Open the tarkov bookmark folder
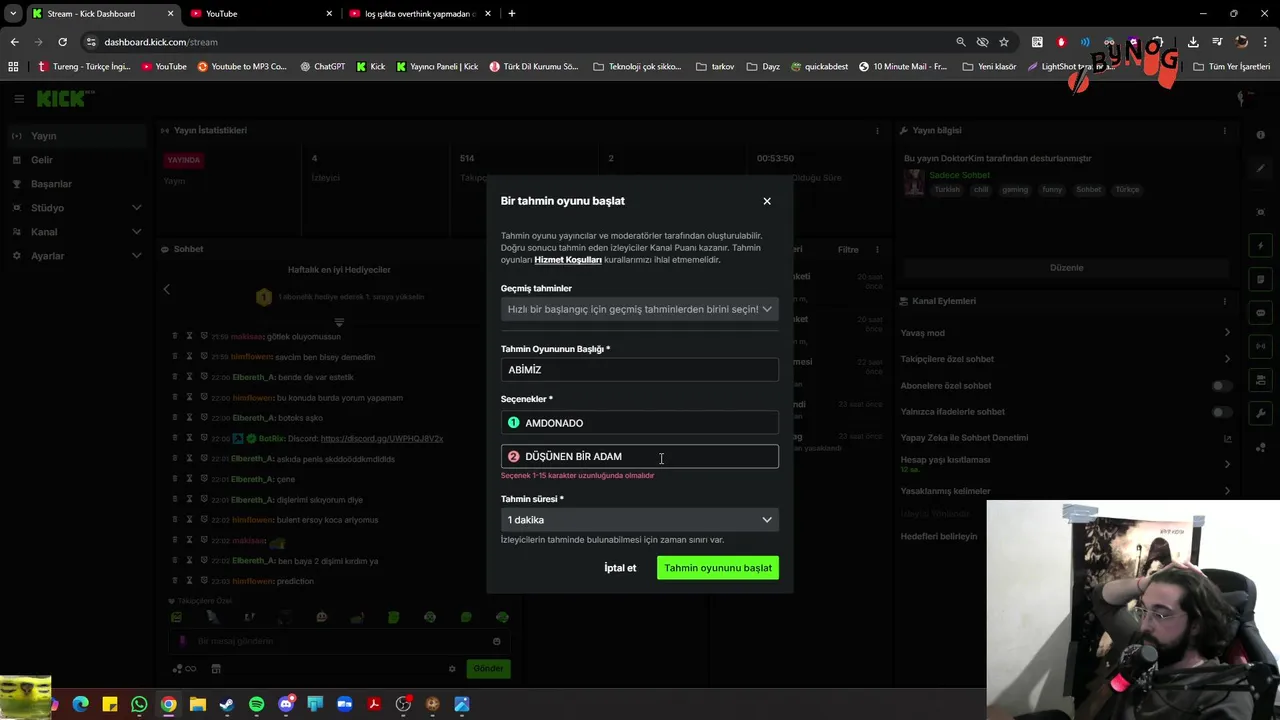1280x720 pixels. 715,67
